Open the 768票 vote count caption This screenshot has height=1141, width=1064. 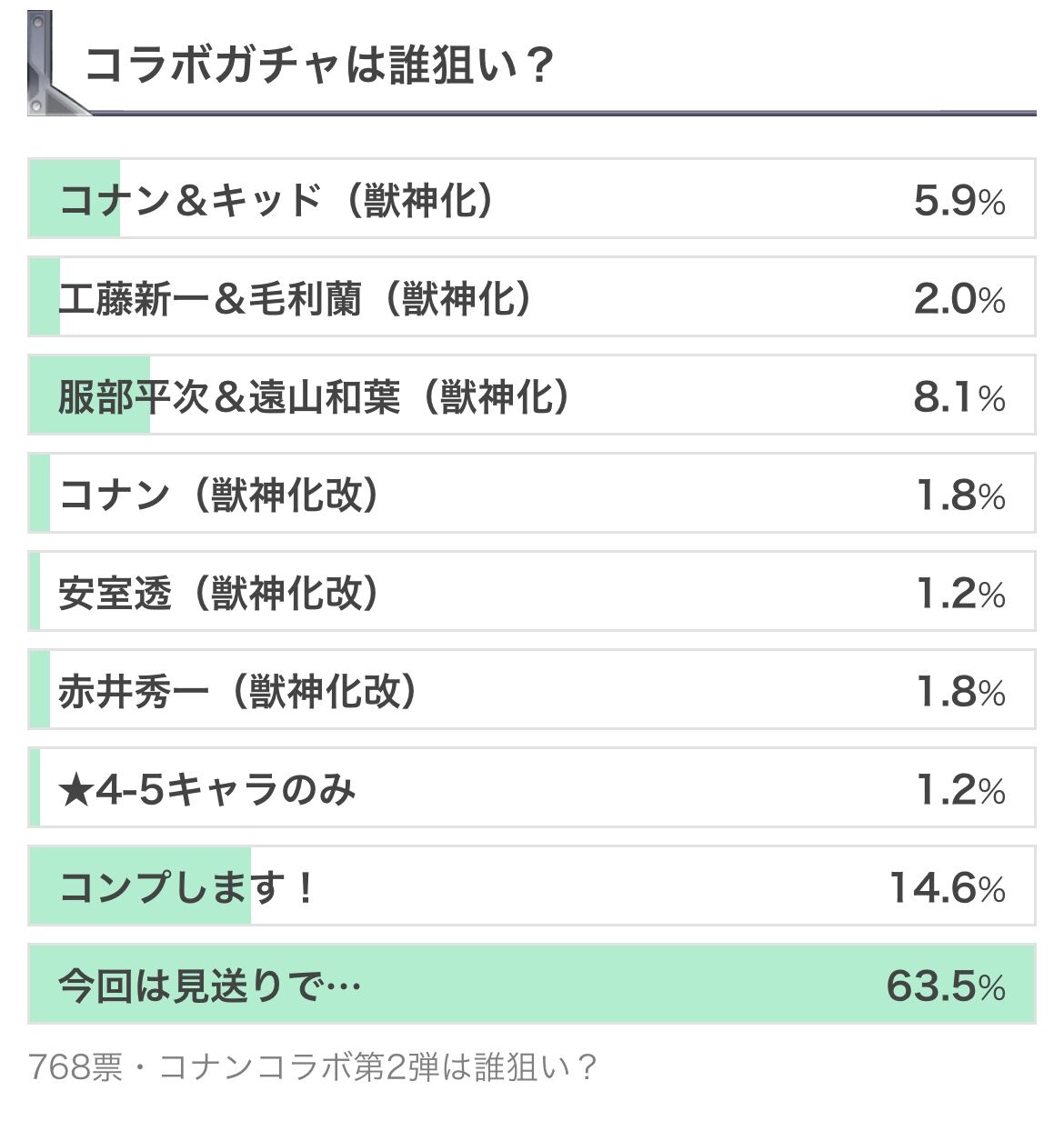point(75,1066)
